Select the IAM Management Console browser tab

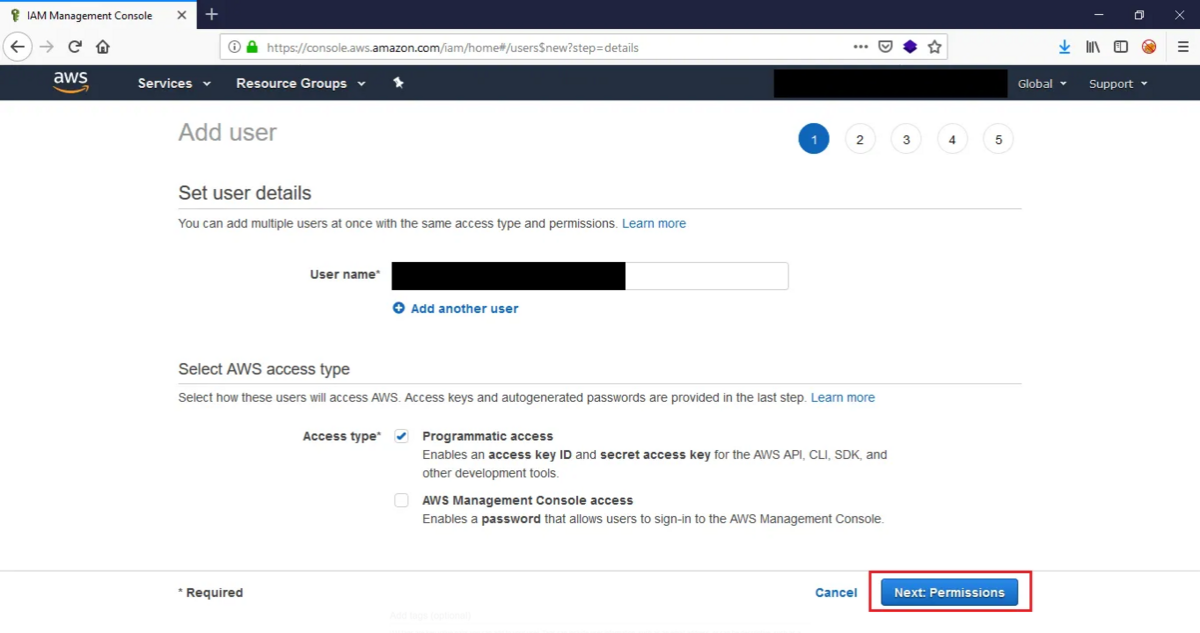coord(98,15)
